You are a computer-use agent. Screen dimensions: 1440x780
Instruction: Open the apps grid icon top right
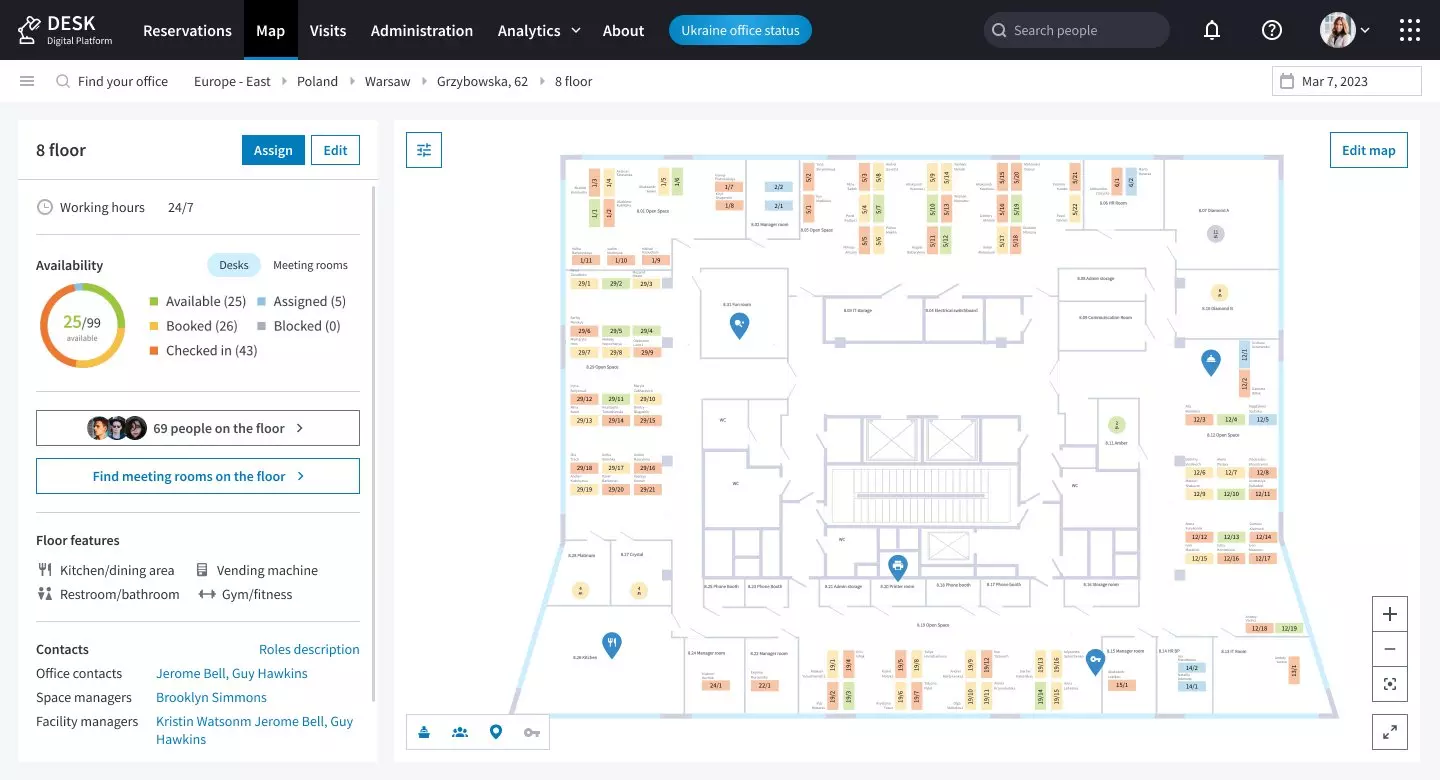coord(1410,30)
